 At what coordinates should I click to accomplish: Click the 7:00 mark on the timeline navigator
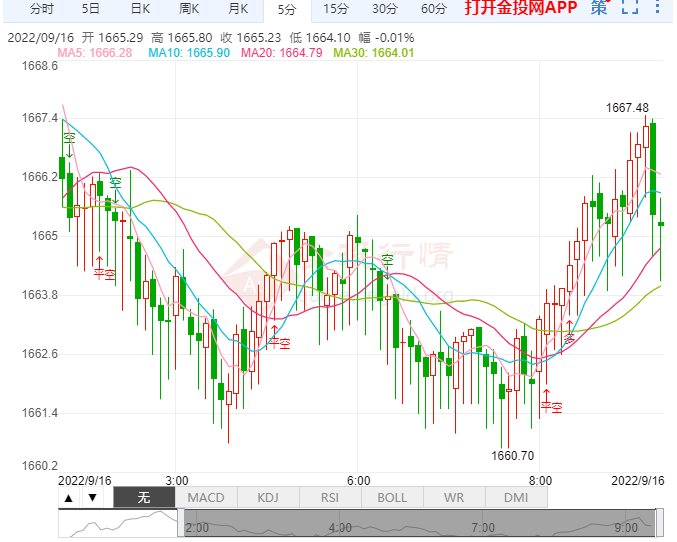(484, 527)
